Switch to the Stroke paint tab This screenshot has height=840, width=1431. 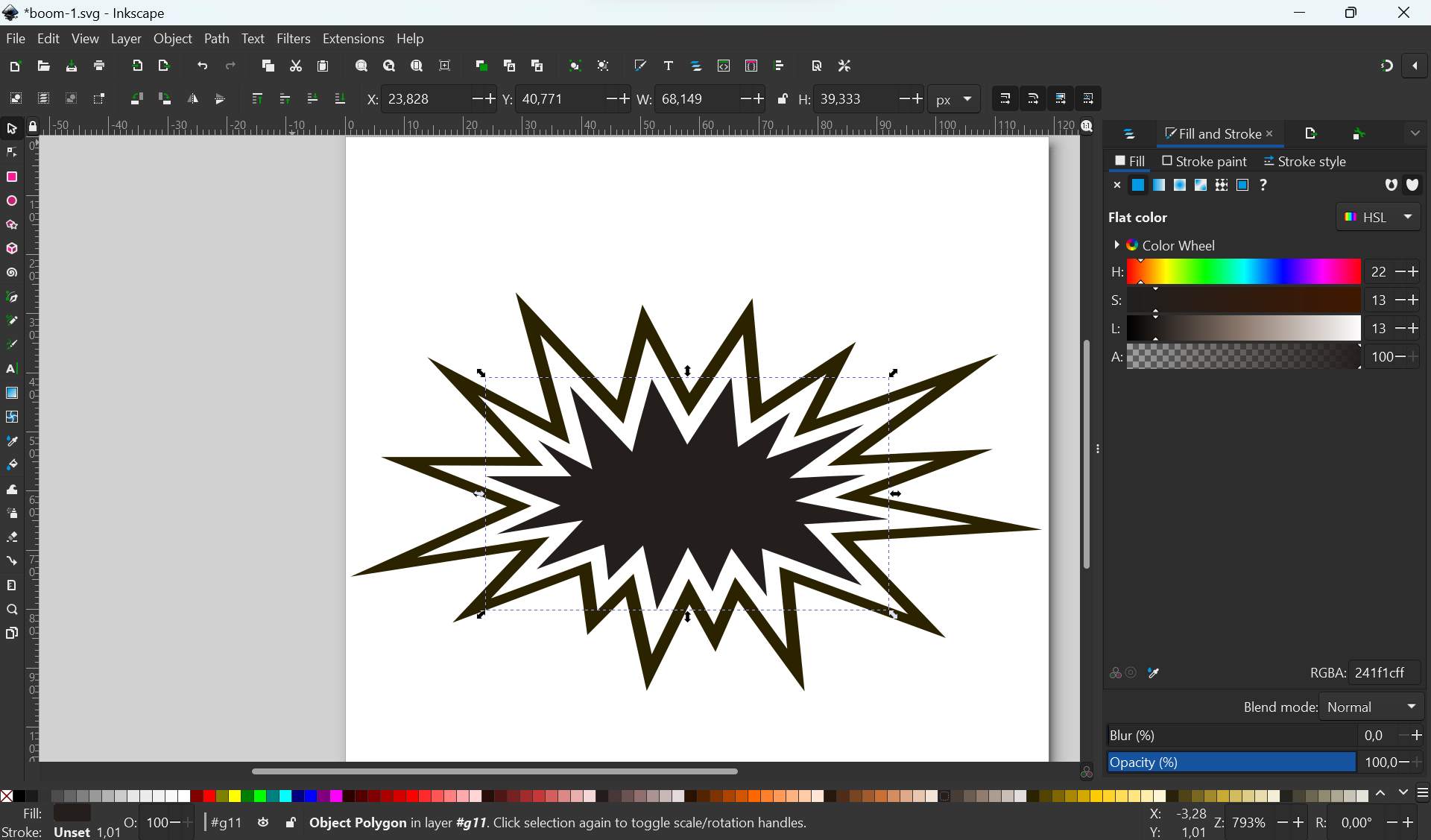point(1204,161)
